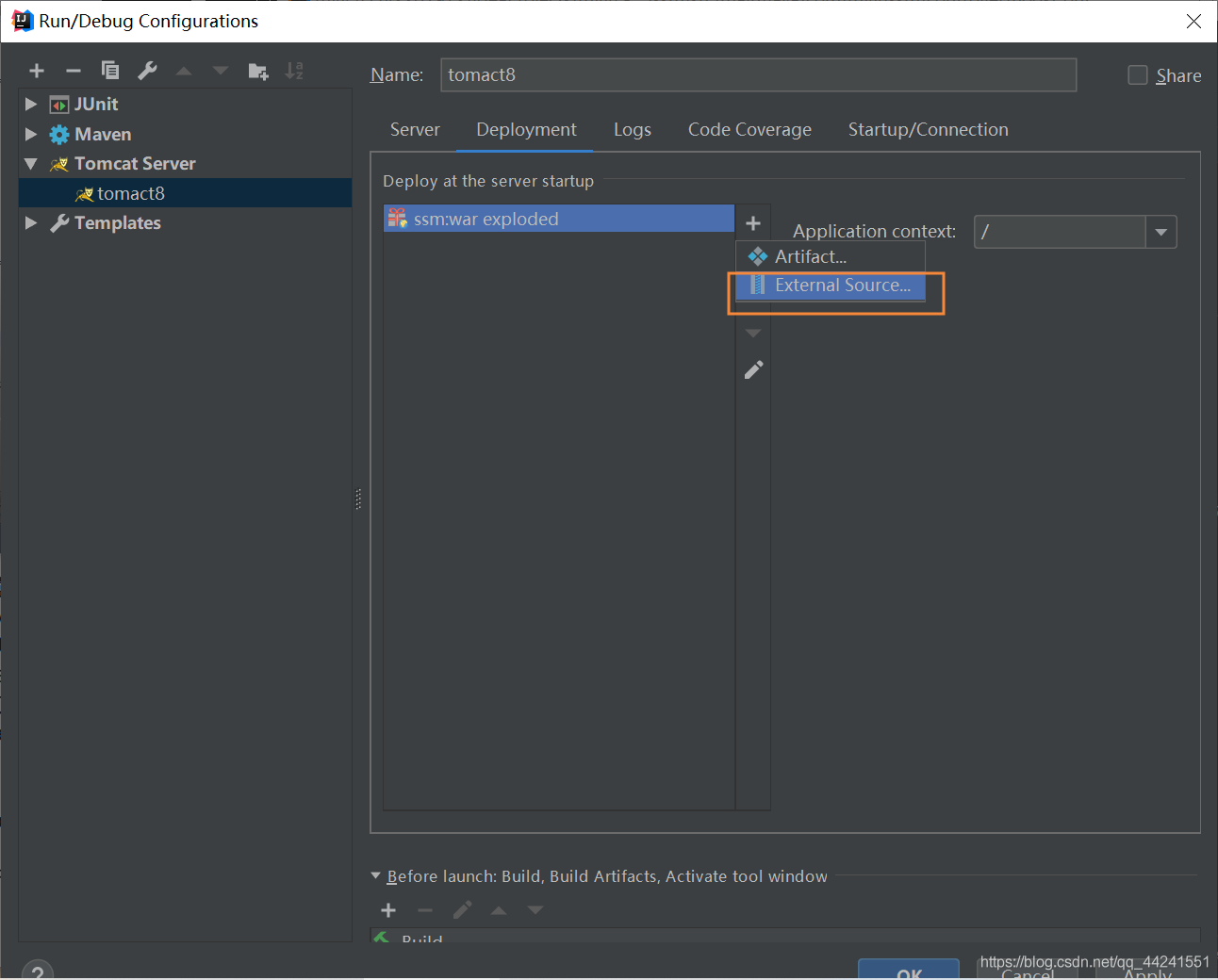Click the Maven gear icon

tap(59, 135)
